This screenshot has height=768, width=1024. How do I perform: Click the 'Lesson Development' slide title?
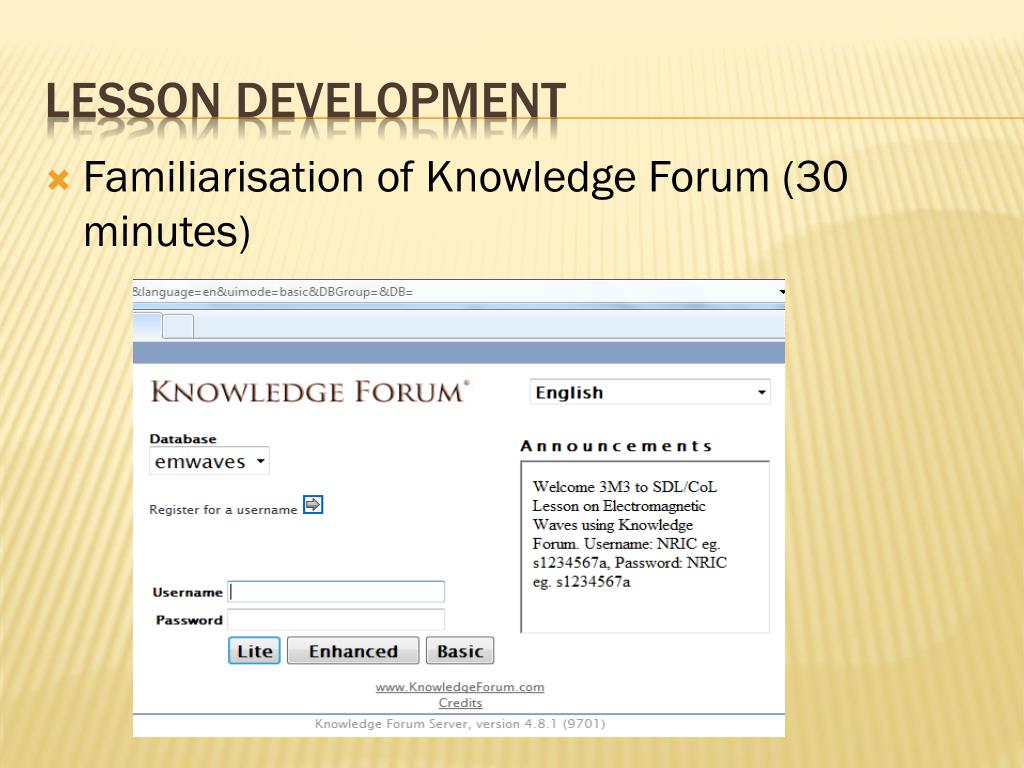[306, 101]
